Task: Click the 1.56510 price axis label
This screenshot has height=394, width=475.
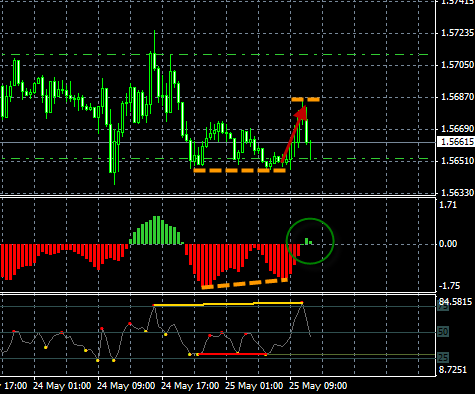Action: click(x=457, y=161)
